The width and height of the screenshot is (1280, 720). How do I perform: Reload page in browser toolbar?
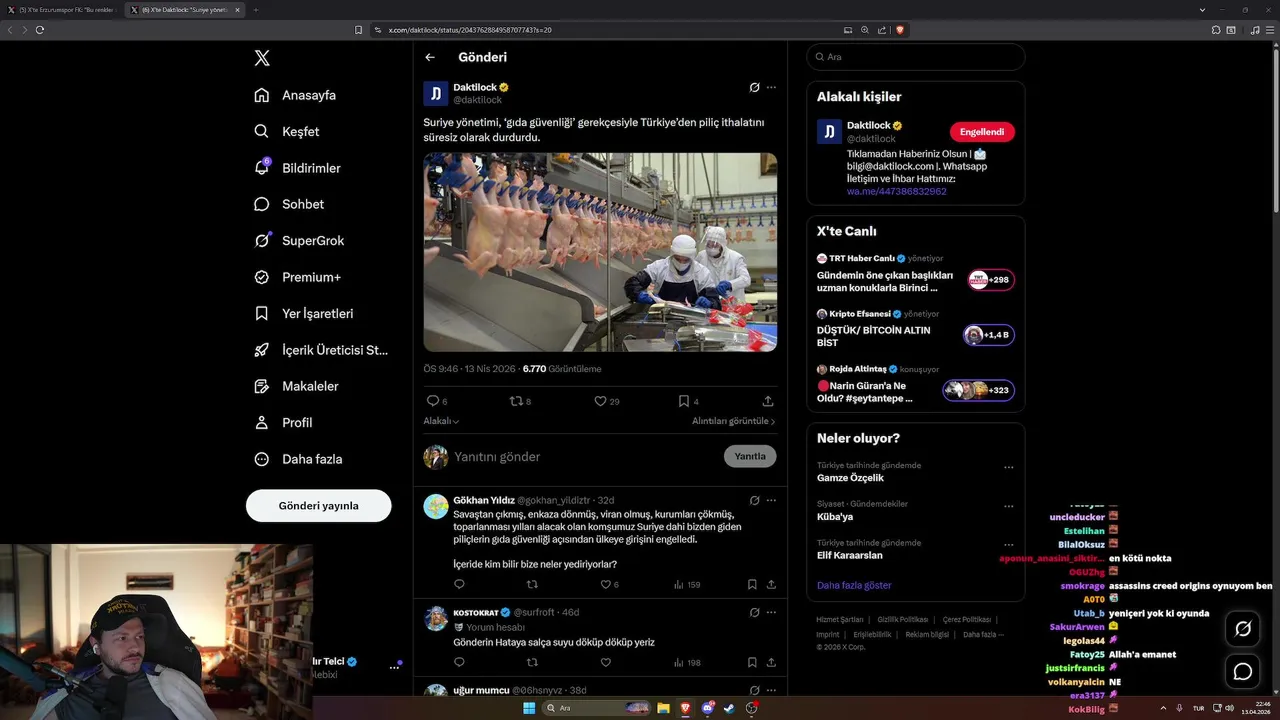pos(40,30)
